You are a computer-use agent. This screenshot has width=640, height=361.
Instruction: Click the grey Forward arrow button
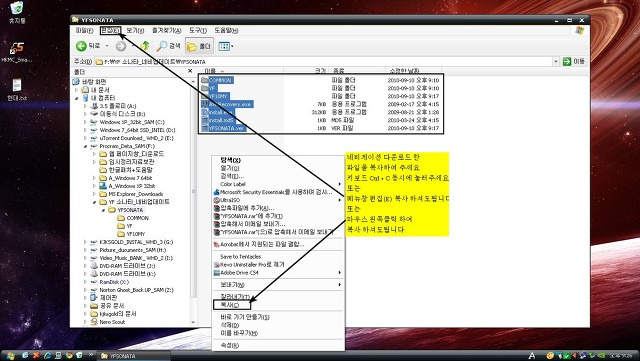tap(120, 46)
